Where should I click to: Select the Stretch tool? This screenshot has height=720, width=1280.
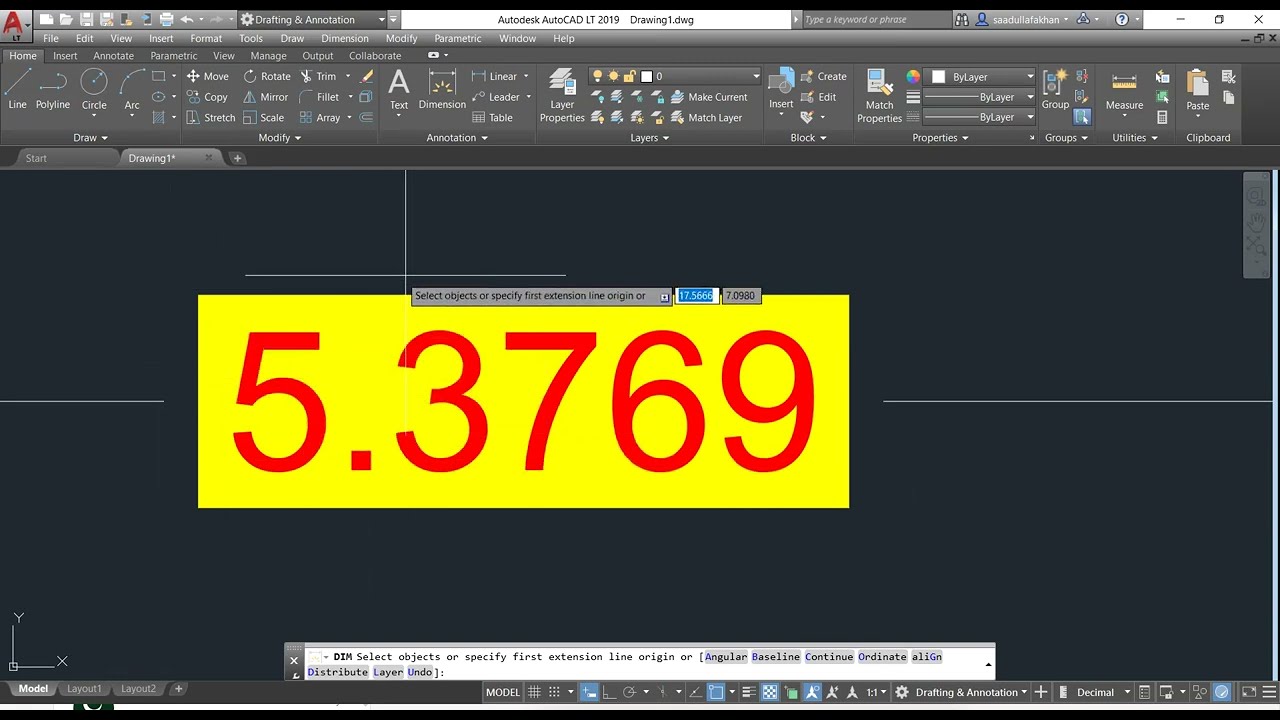point(210,117)
